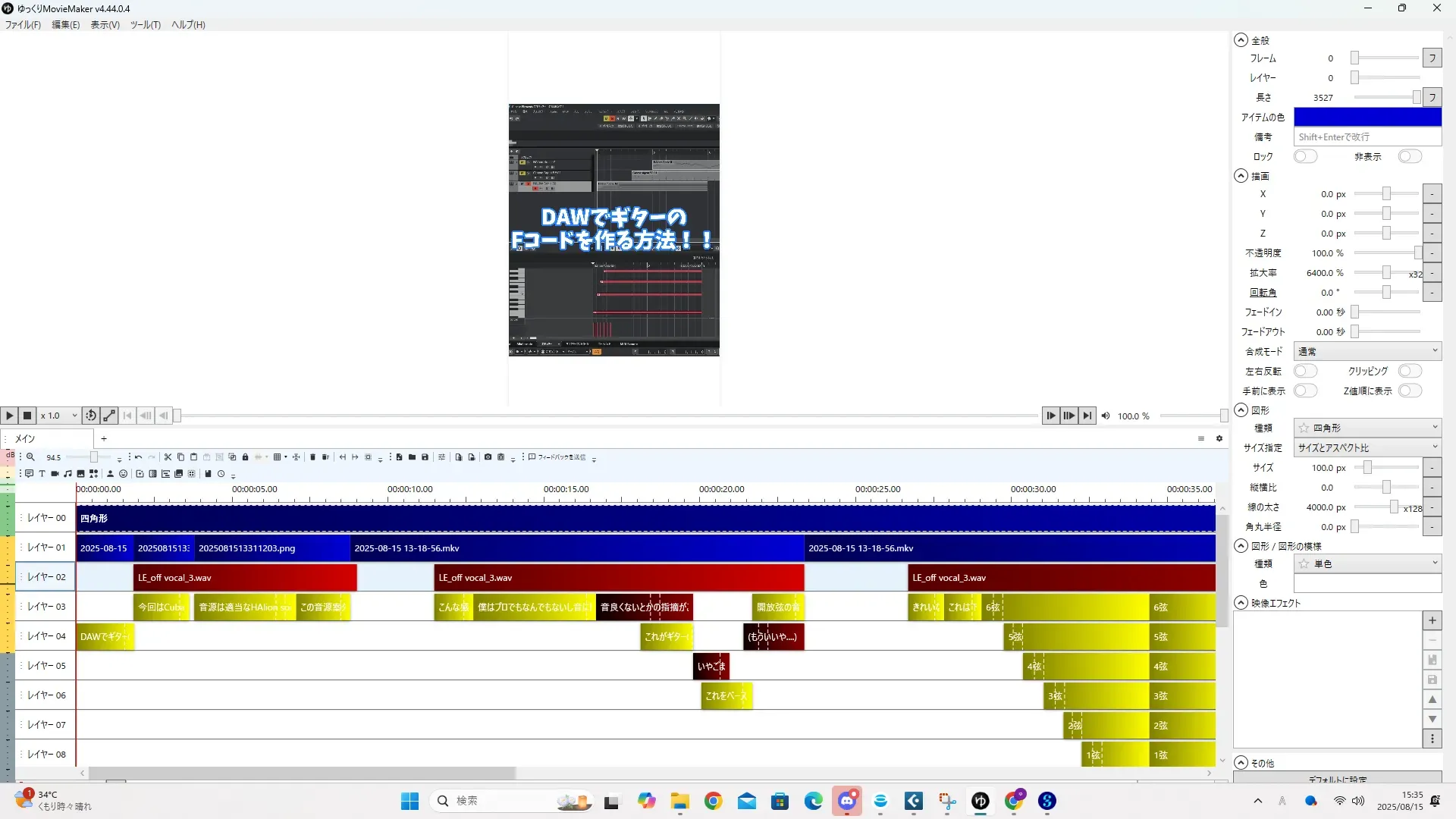Enable the 左右反転 toggle
Screen dimensions: 1456x819
point(1305,371)
